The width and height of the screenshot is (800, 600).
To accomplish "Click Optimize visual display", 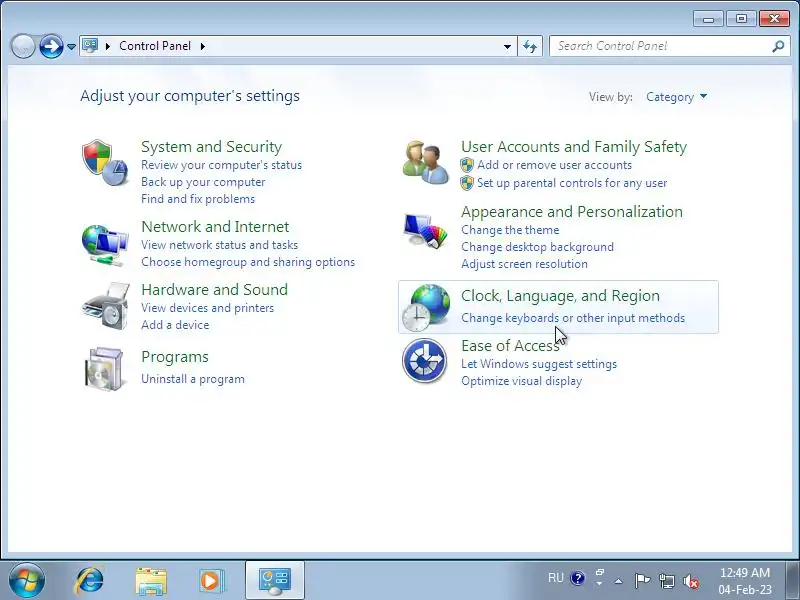I will (521, 381).
